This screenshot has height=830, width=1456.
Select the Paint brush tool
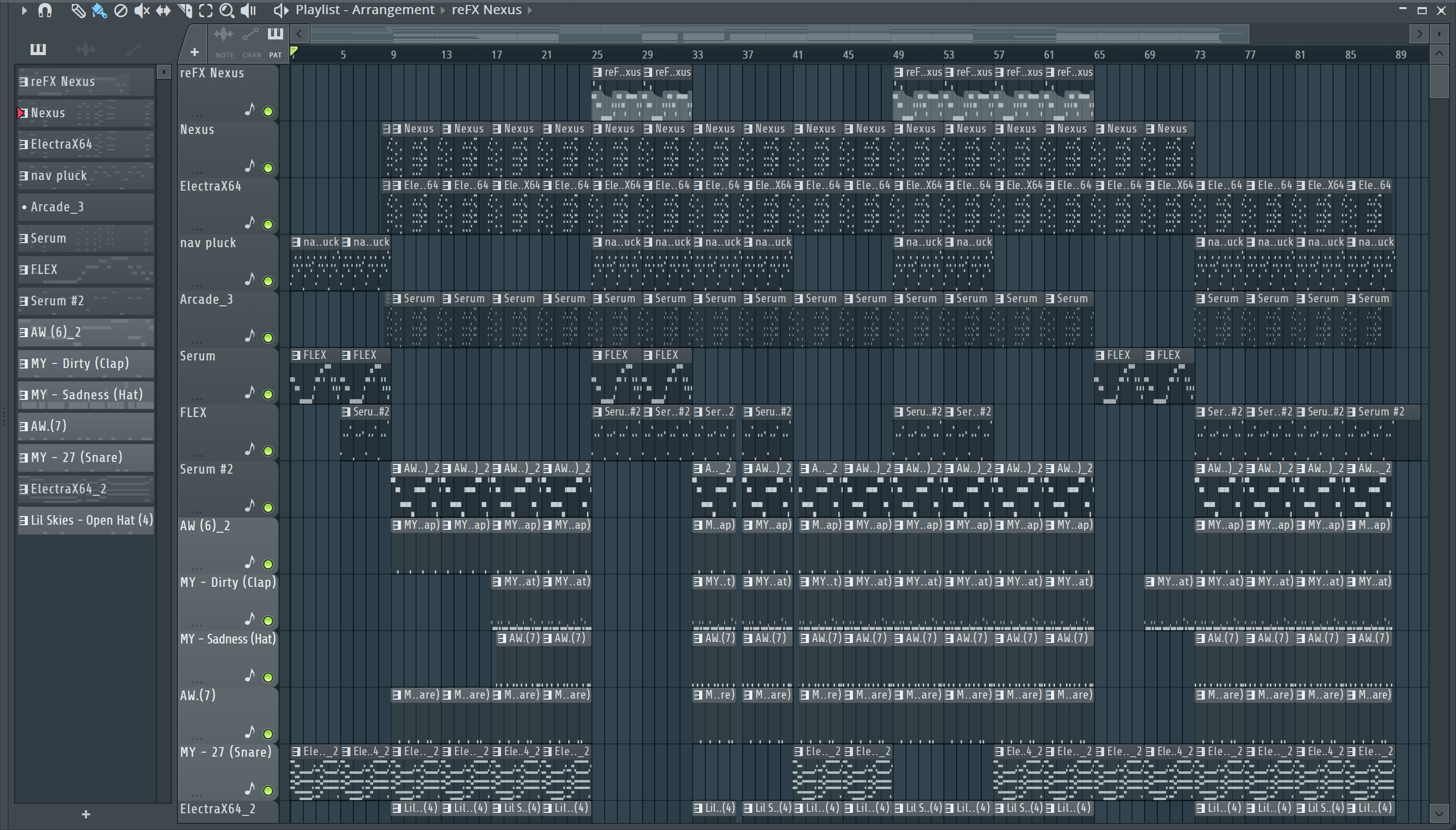point(100,10)
